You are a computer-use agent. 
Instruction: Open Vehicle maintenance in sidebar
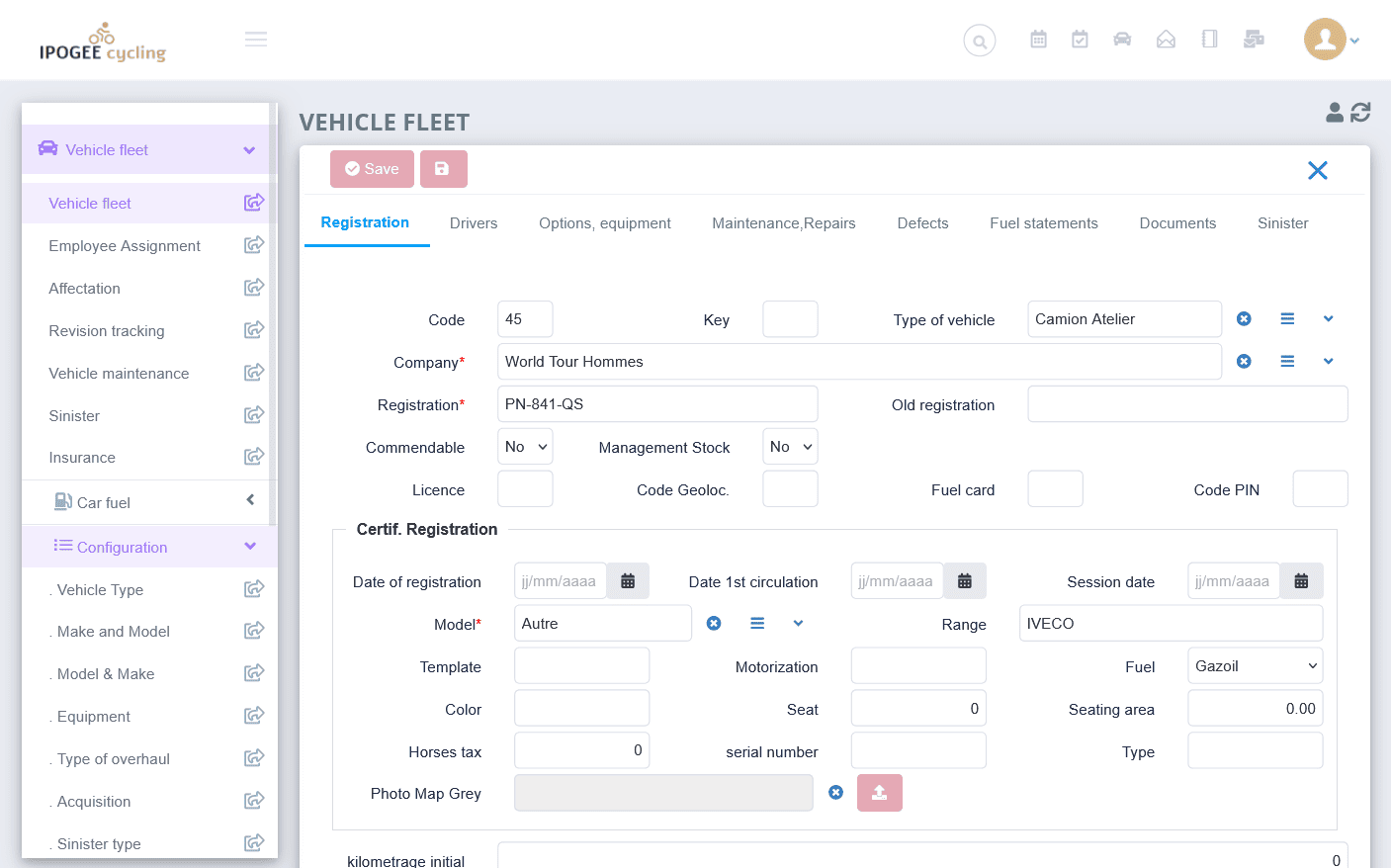pyautogui.click(x=119, y=373)
